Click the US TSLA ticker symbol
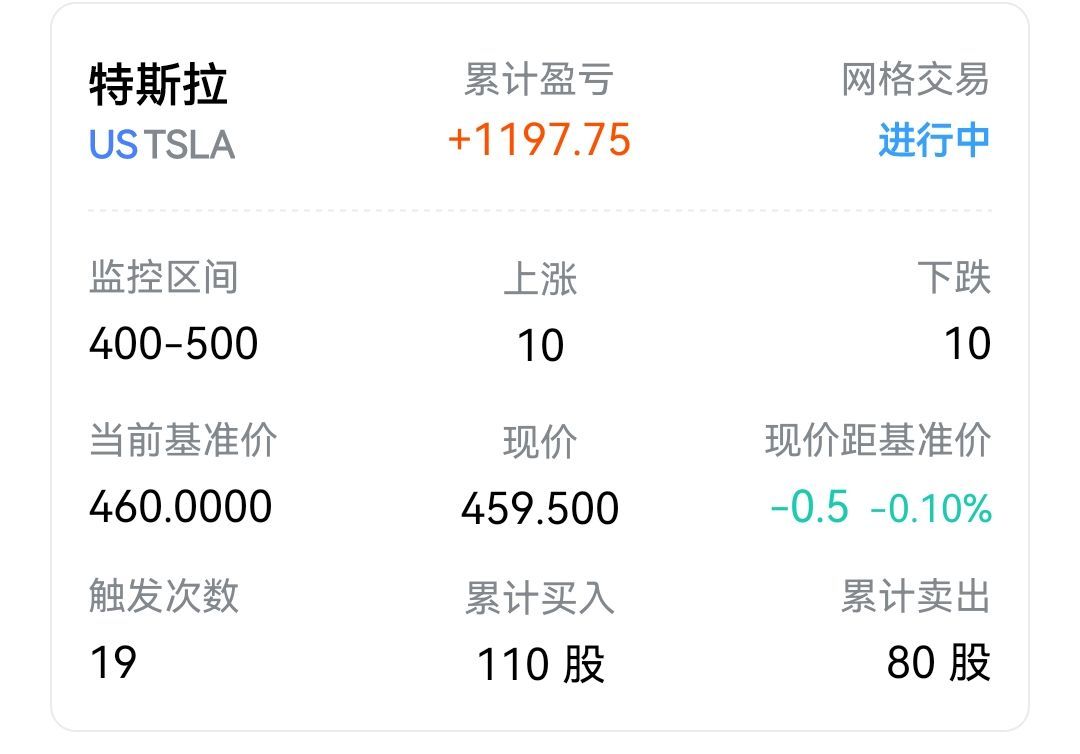This screenshot has height=754, width=1080. [162, 145]
